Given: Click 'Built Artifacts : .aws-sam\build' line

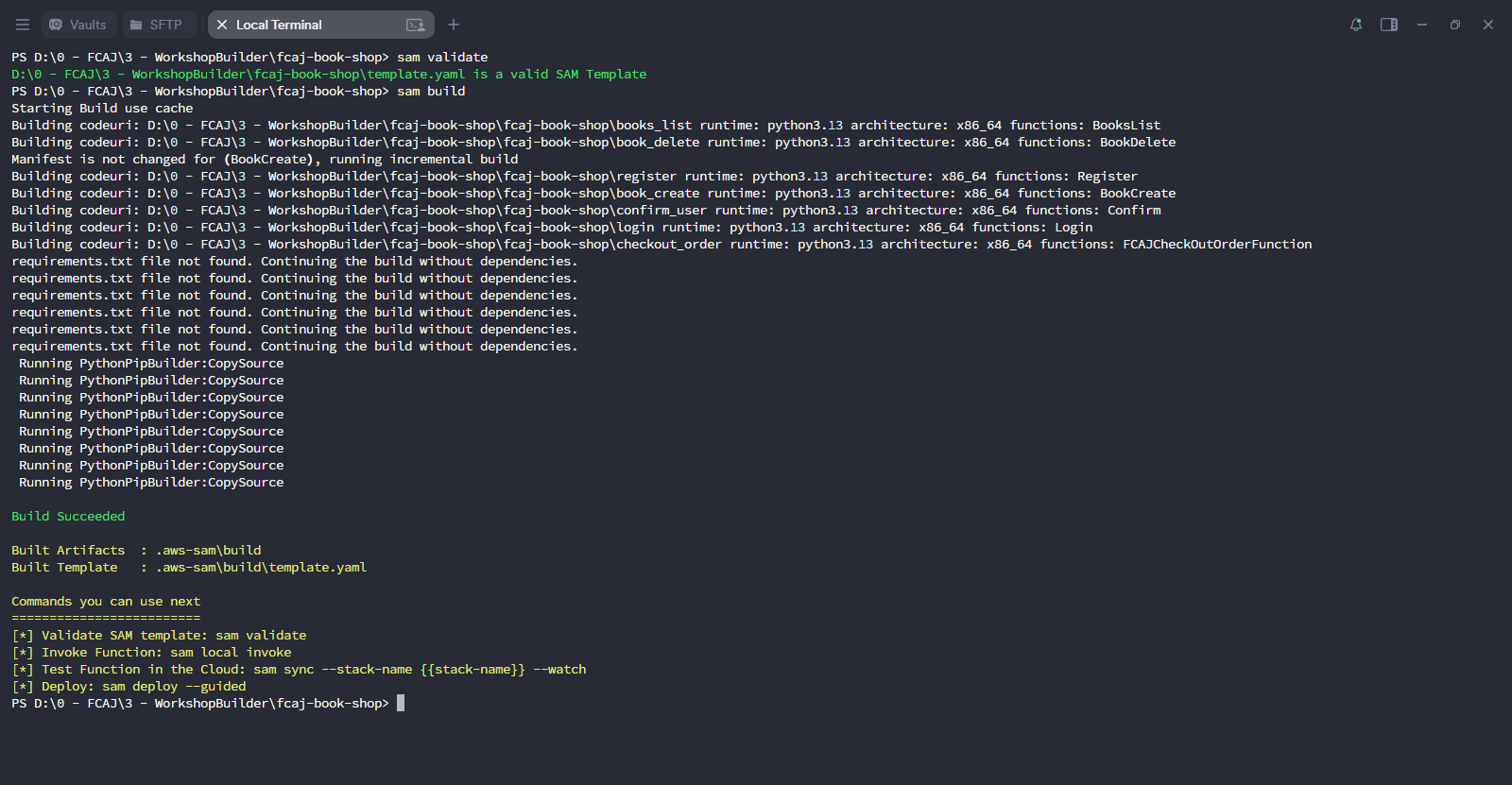Looking at the screenshot, I should 136,550.
